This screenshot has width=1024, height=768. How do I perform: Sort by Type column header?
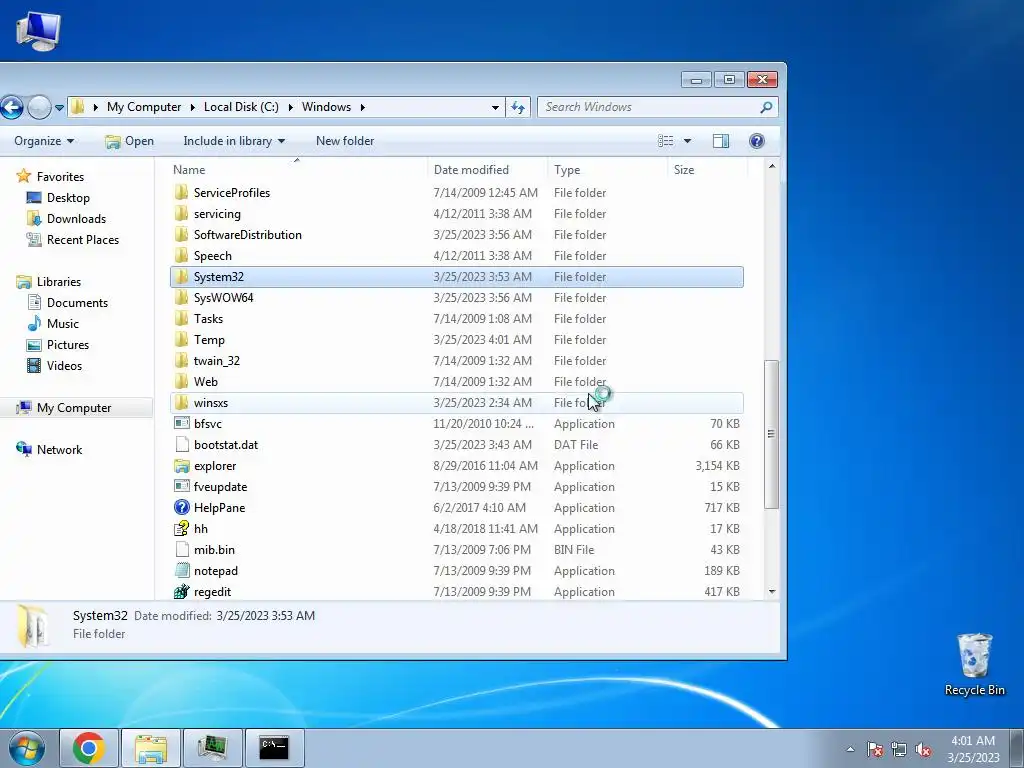(x=607, y=170)
